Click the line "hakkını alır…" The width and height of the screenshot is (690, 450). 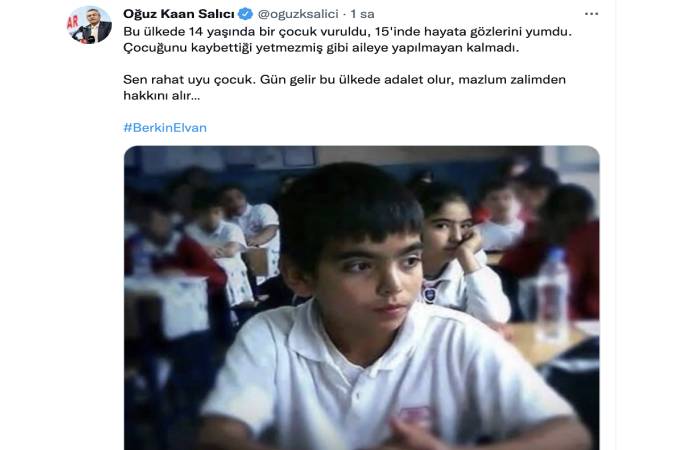[161, 95]
